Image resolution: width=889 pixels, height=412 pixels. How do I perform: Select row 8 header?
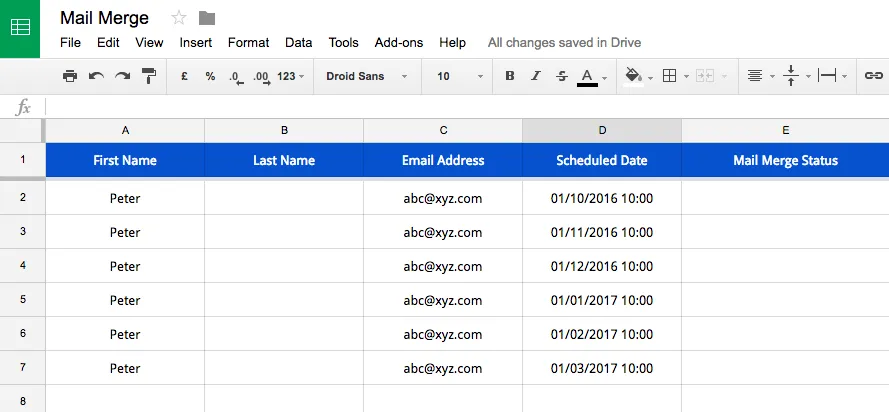pos(23,400)
